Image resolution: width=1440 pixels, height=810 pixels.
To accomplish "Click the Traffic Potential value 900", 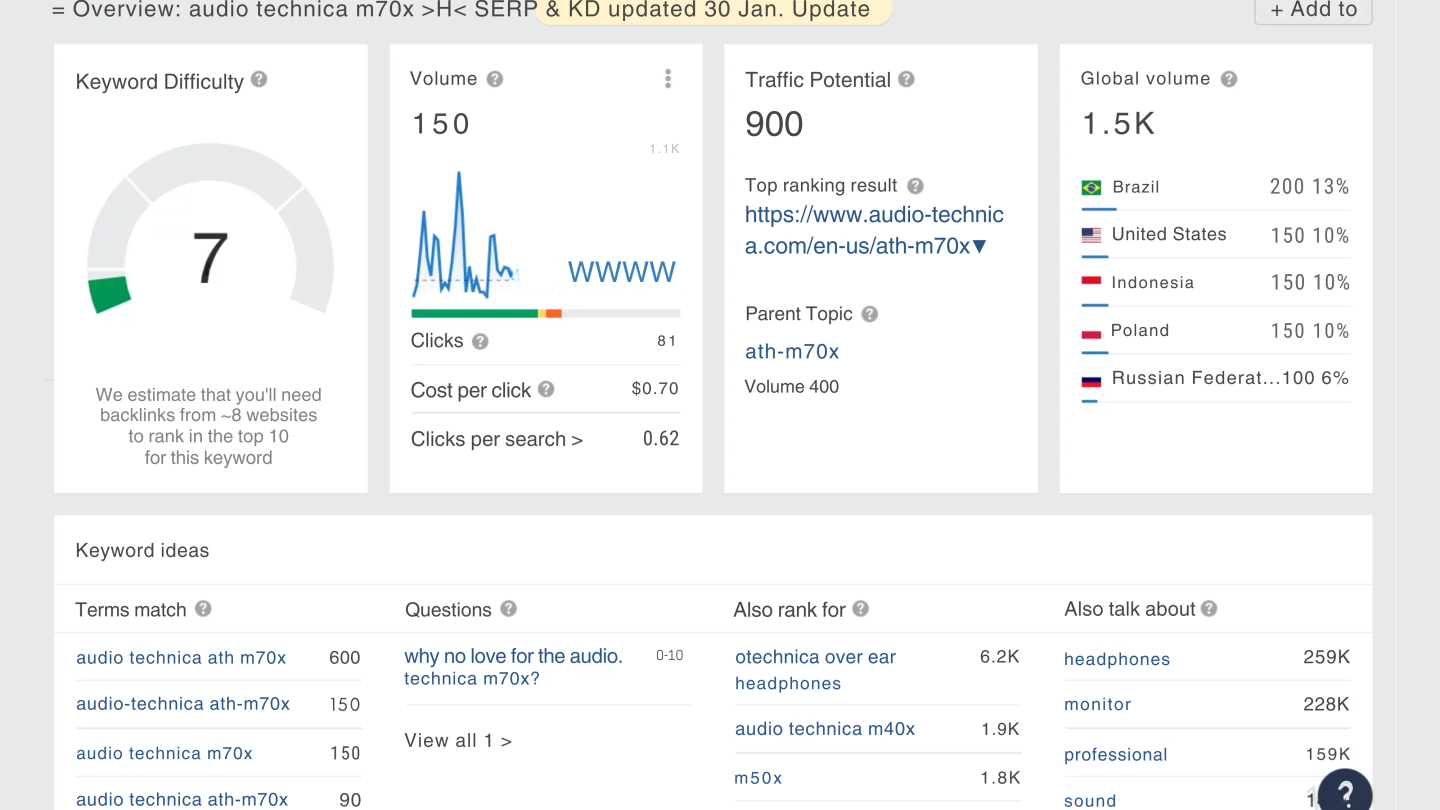I will tap(774, 124).
